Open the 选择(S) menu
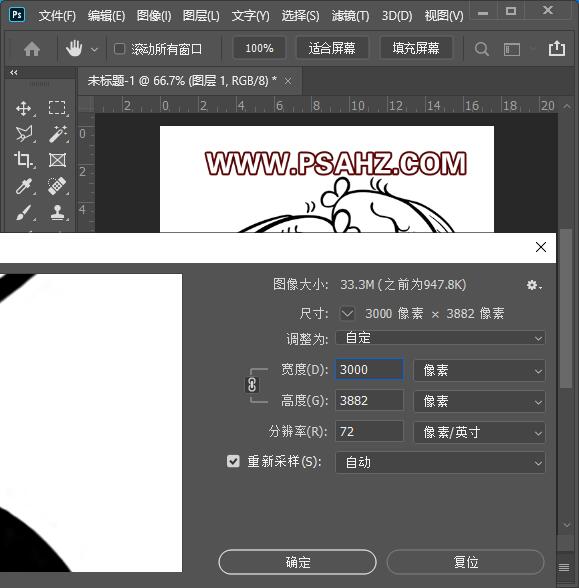The width and height of the screenshot is (579, 588). point(300,16)
